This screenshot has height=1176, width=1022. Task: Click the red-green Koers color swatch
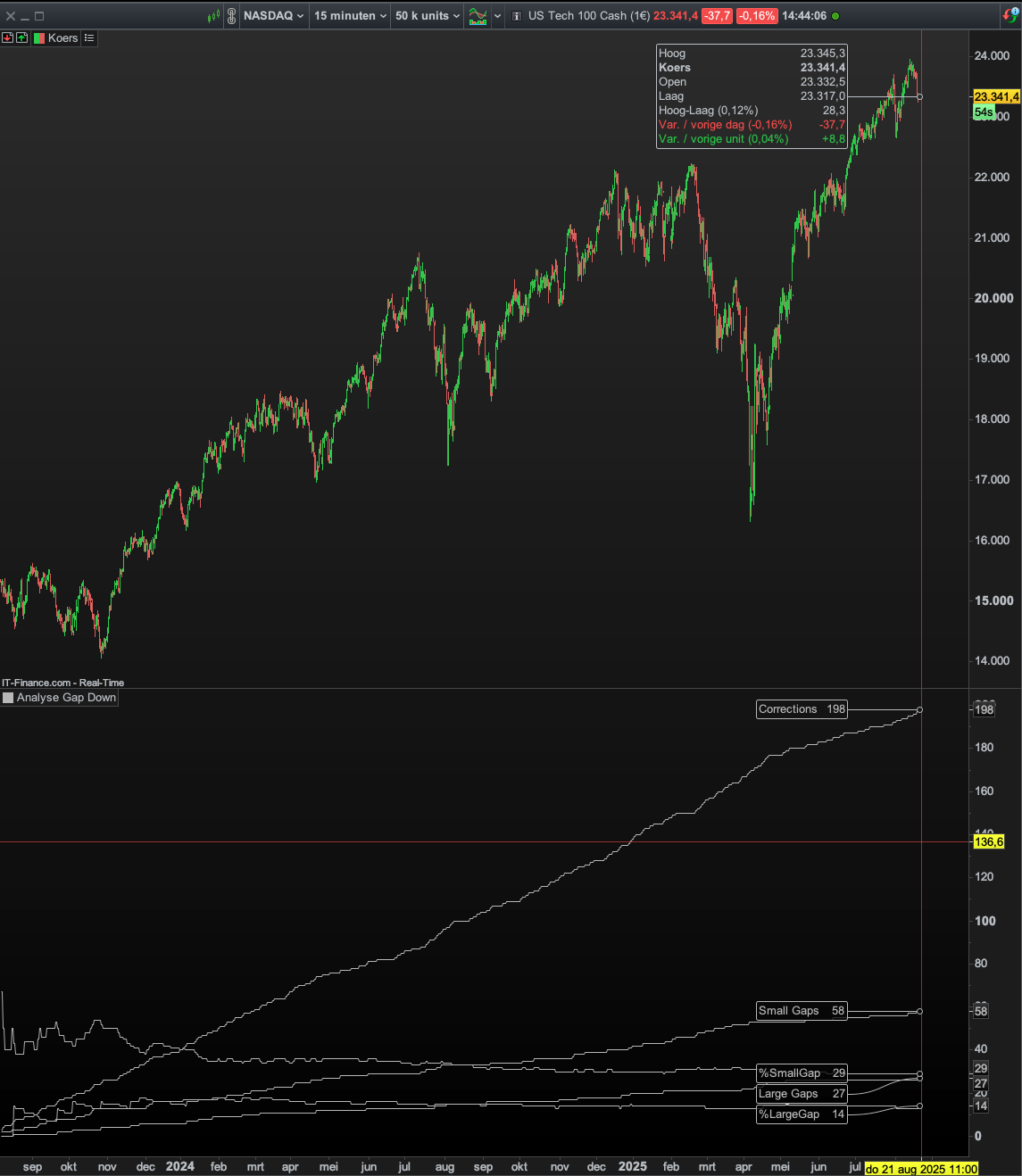pyautogui.click(x=38, y=38)
